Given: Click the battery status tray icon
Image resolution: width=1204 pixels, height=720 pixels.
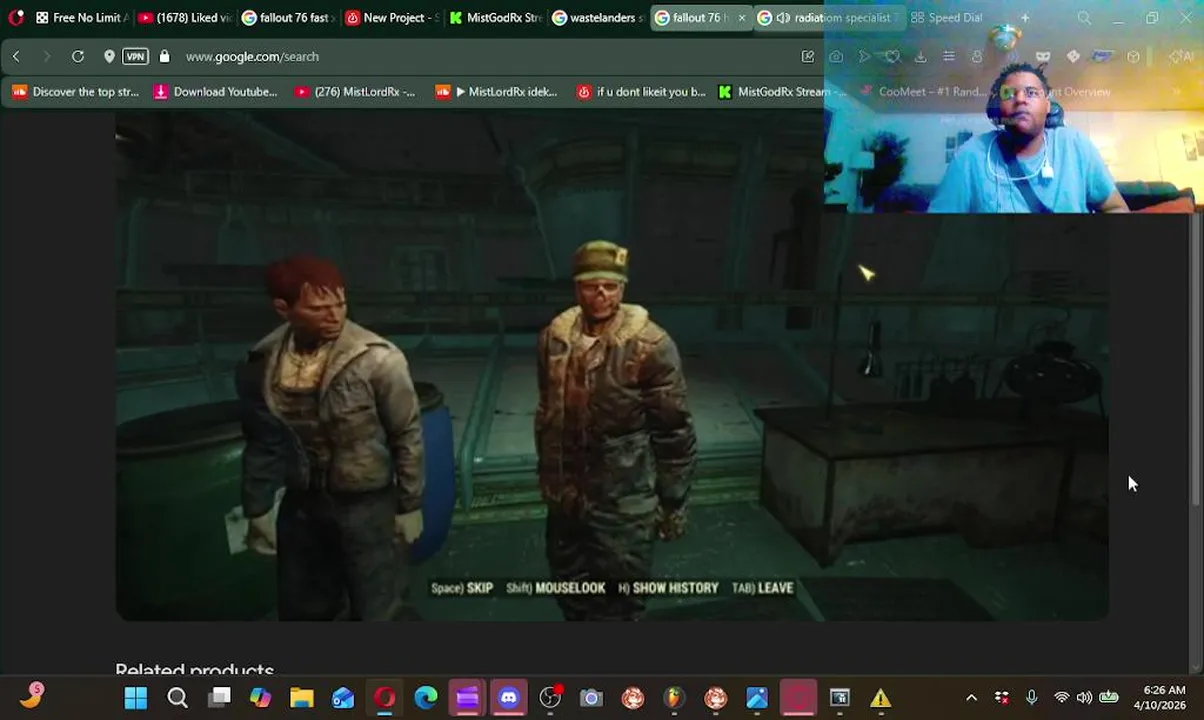Looking at the screenshot, I should click(x=1109, y=698).
